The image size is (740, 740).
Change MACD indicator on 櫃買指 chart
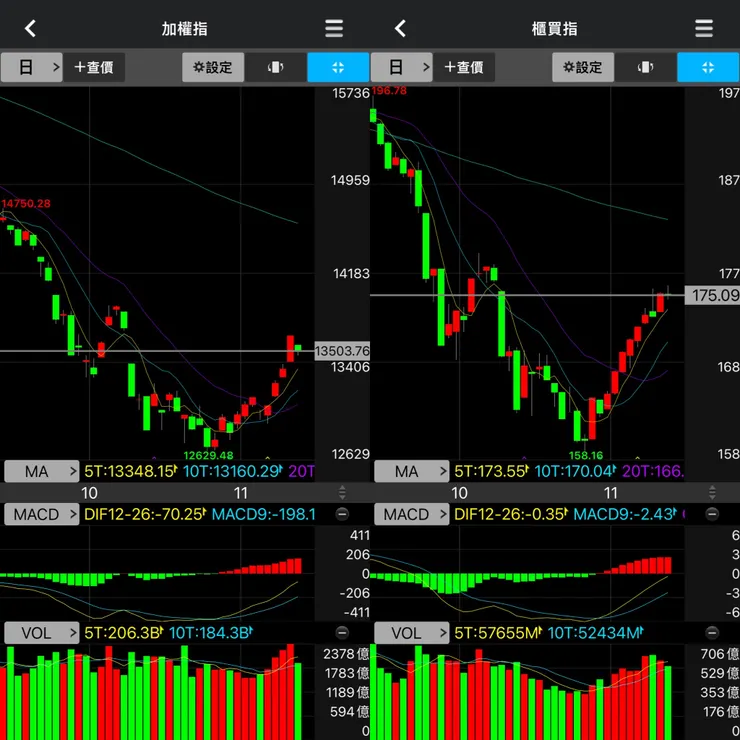pyautogui.click(x=412, y=514)
